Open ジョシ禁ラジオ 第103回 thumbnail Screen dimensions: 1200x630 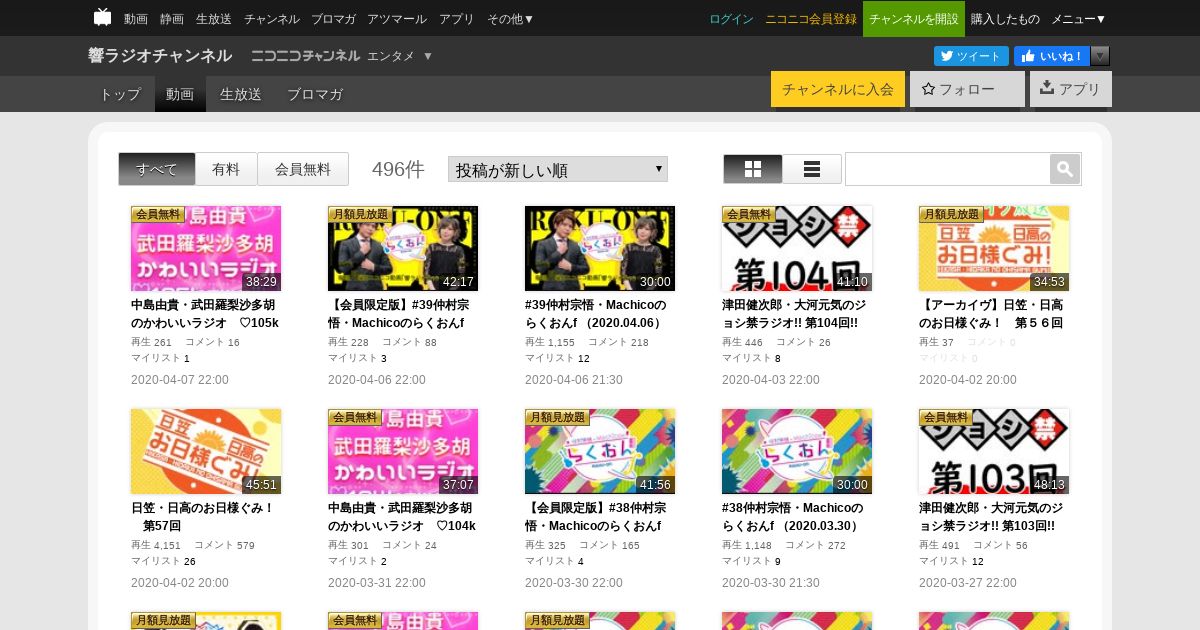click(x=994, y=451)
